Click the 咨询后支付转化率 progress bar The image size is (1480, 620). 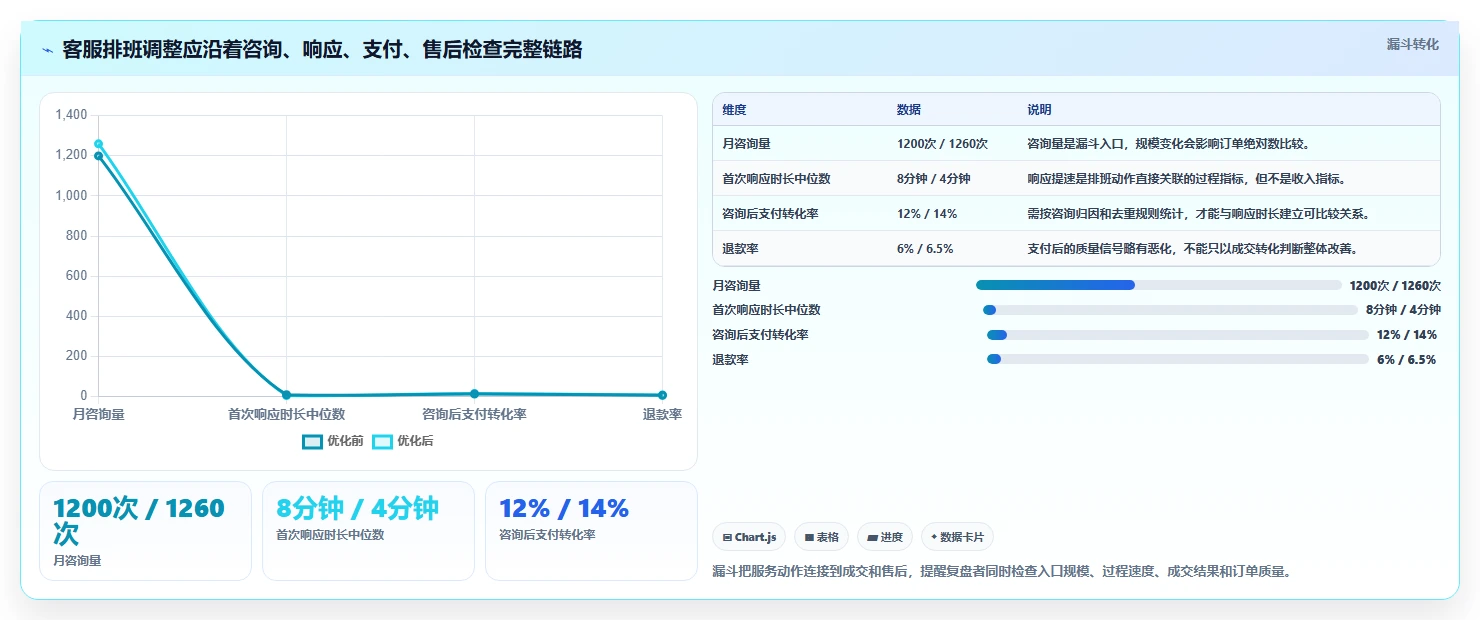point(1177,335)
